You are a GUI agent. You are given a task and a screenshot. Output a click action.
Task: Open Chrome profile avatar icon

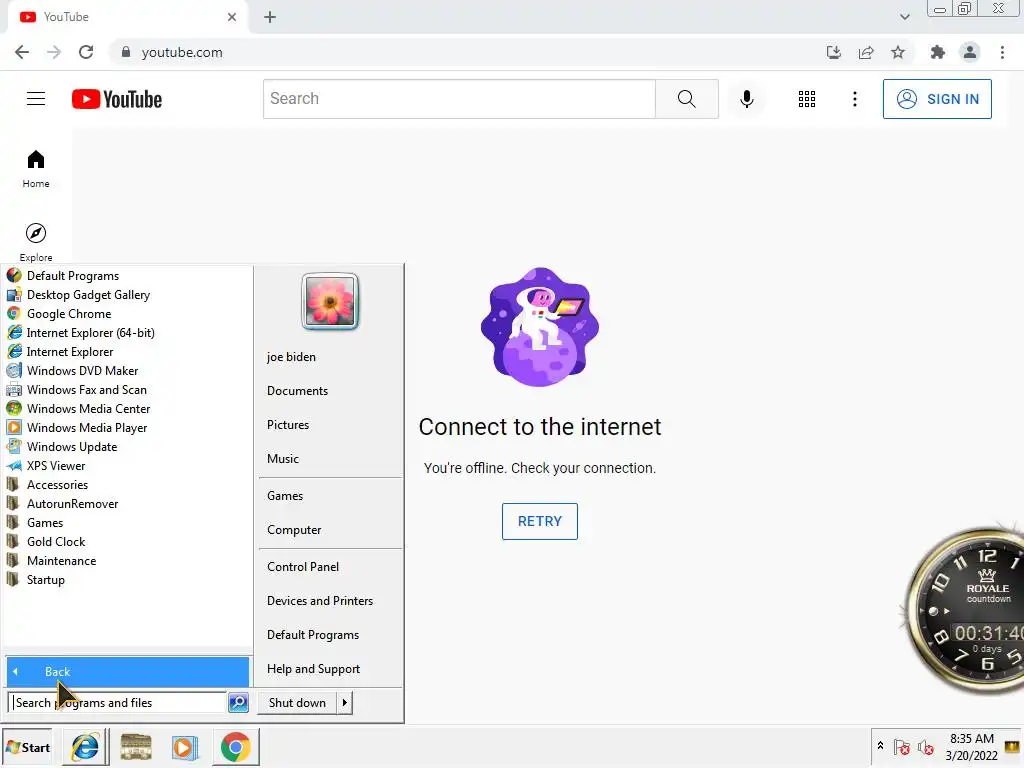point(970,52)
